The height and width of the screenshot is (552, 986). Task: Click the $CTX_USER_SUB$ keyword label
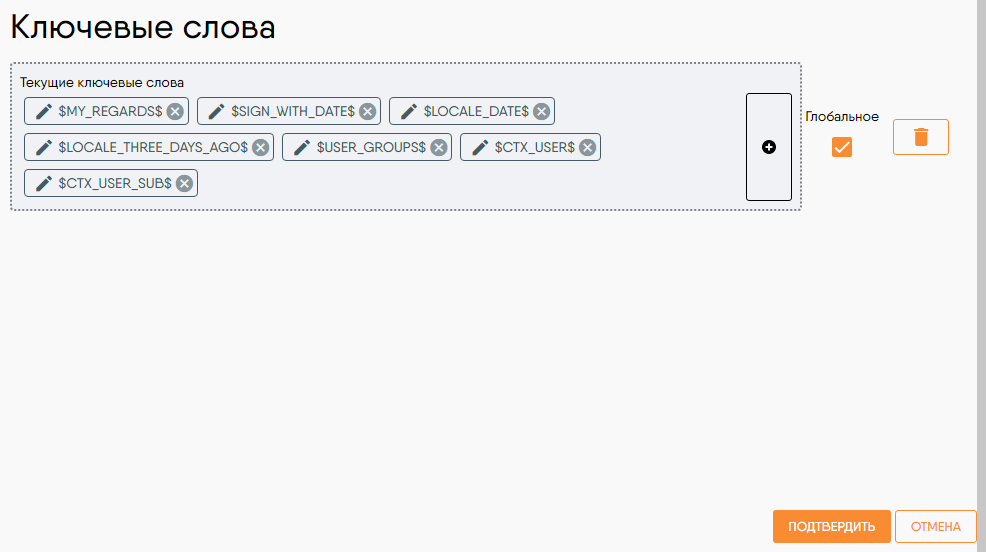[115, 183]
